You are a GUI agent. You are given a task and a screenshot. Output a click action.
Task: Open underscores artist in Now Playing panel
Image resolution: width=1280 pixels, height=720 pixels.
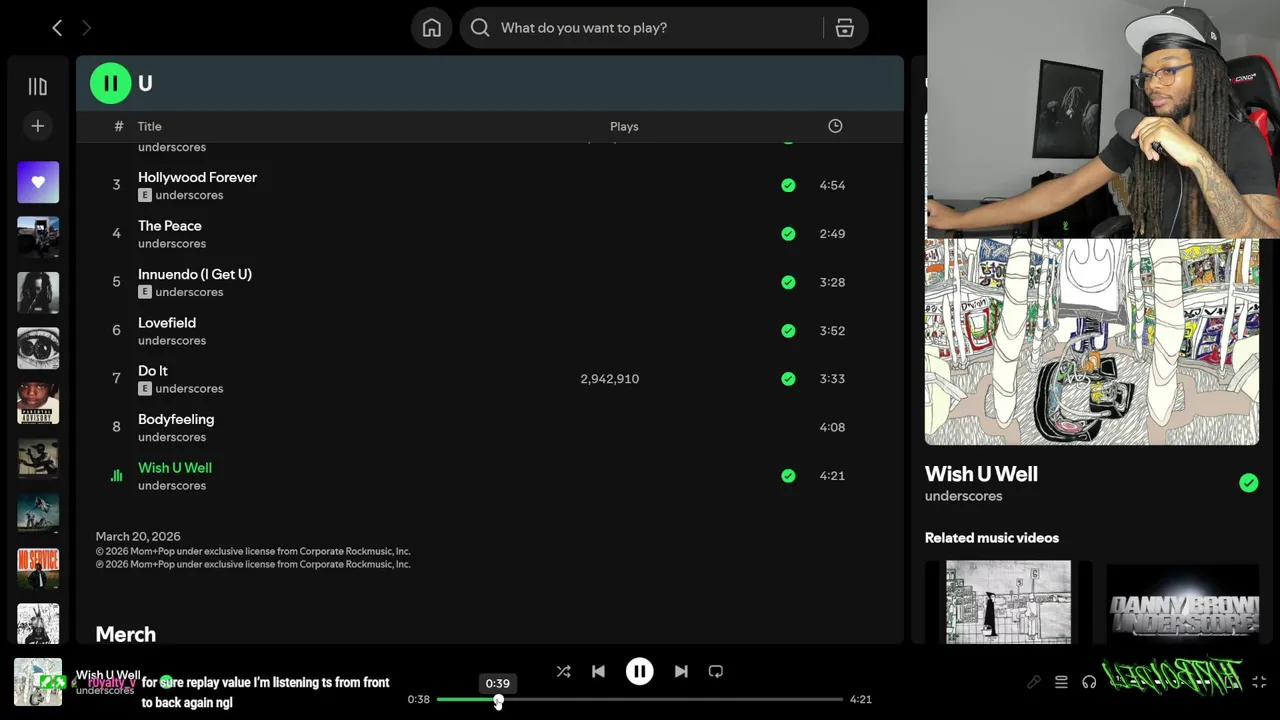coord(963,496)
